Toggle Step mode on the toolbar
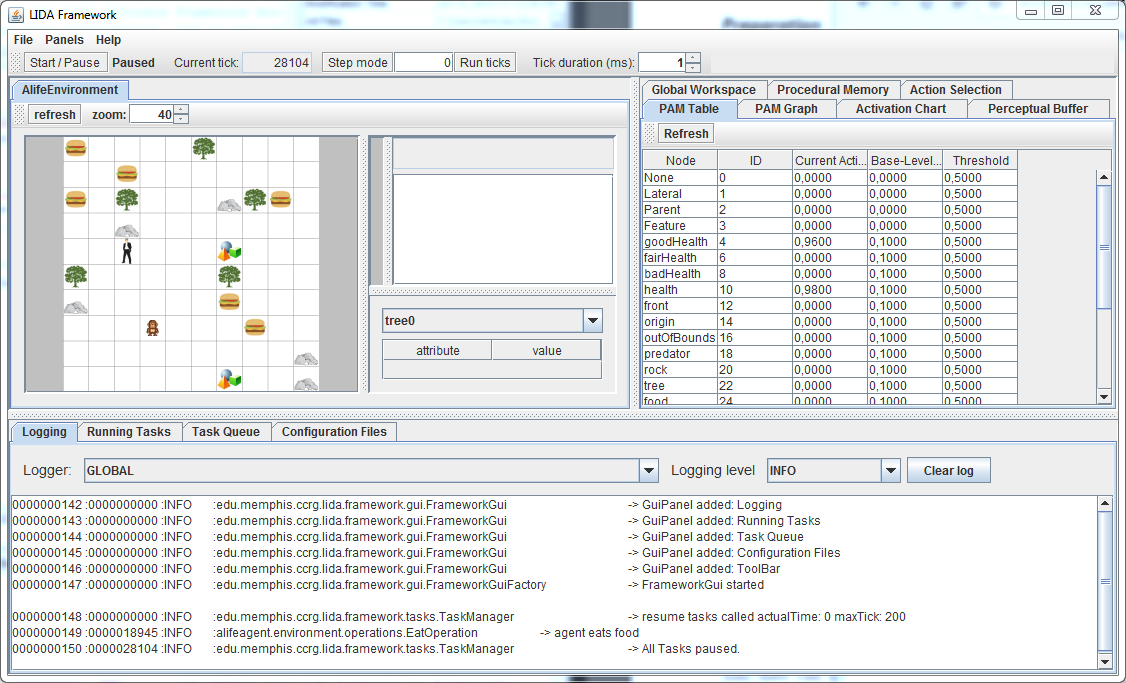Viewport: 1126px width, 683px height. 357,63
